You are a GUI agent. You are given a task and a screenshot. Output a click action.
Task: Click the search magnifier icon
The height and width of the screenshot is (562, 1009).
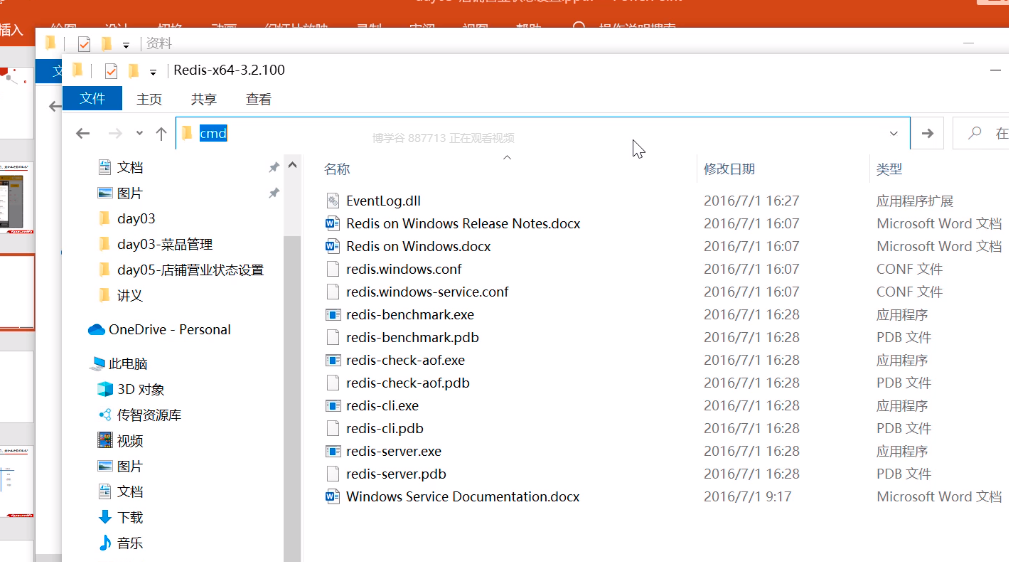(x=974, y=133)
